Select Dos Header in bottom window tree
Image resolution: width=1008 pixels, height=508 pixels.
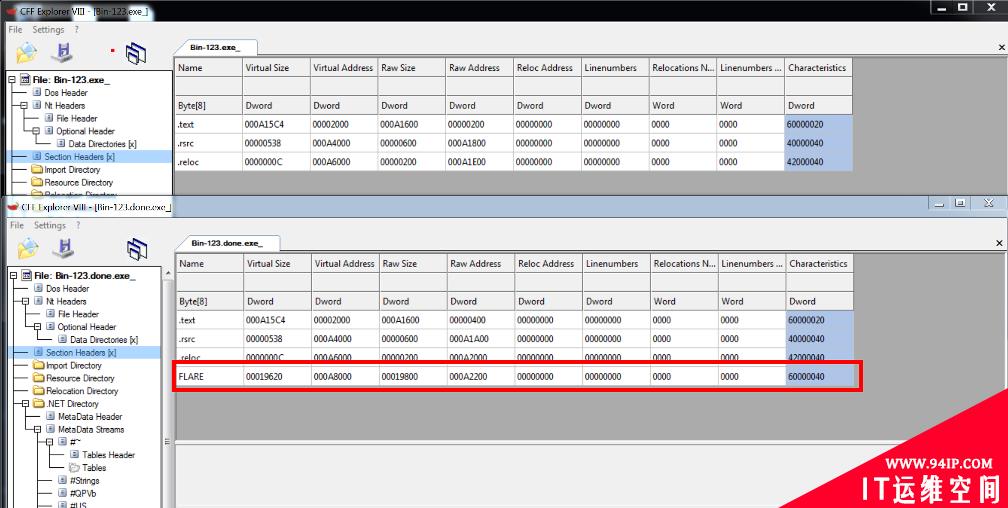tap(66, 288)
